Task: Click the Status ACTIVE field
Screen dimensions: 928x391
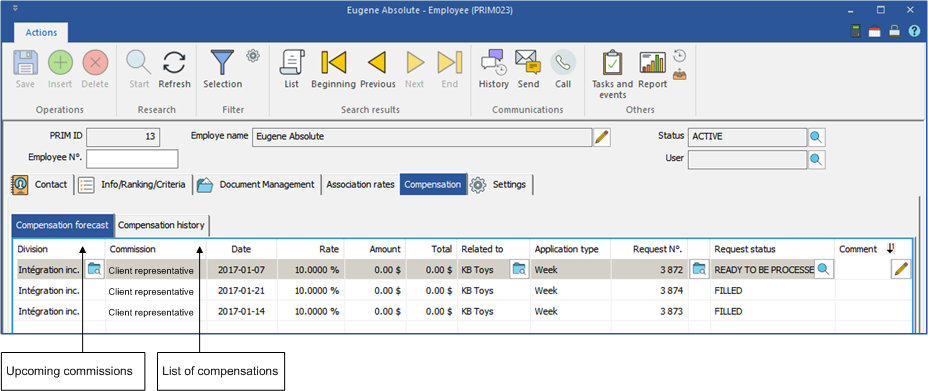Action: (x=747, y=137)
